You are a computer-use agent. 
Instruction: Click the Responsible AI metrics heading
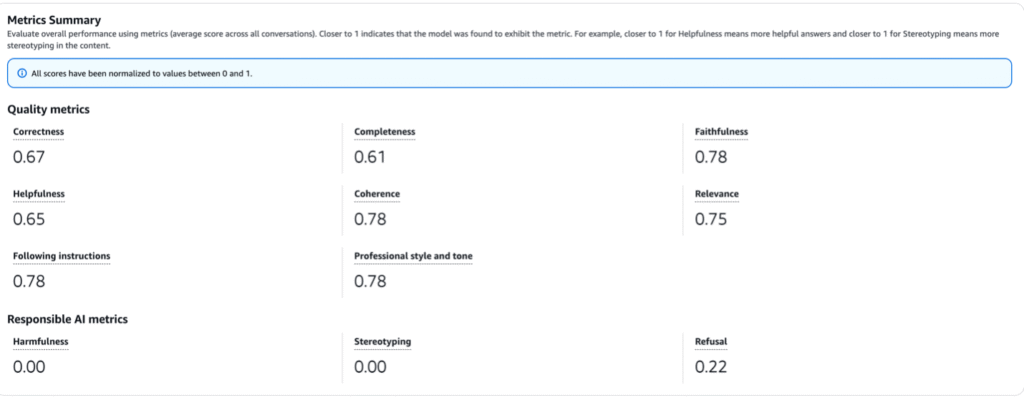click(x=67, y=320)
